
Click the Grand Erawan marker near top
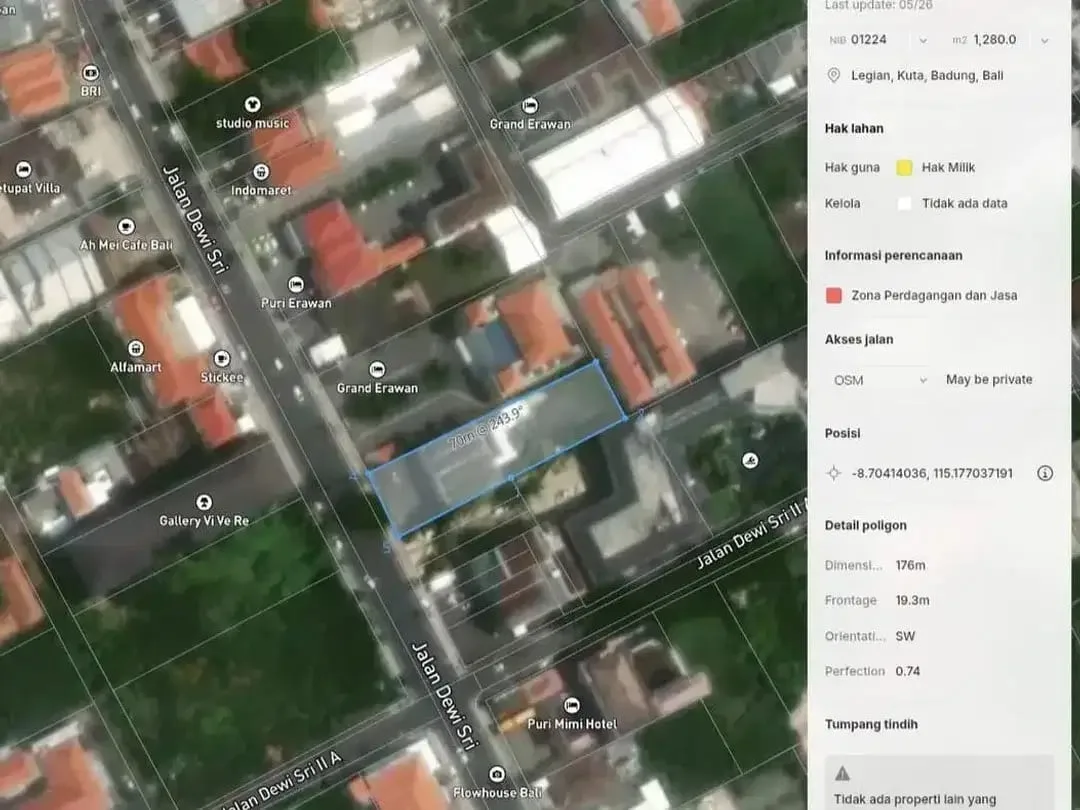coord(530,105)
